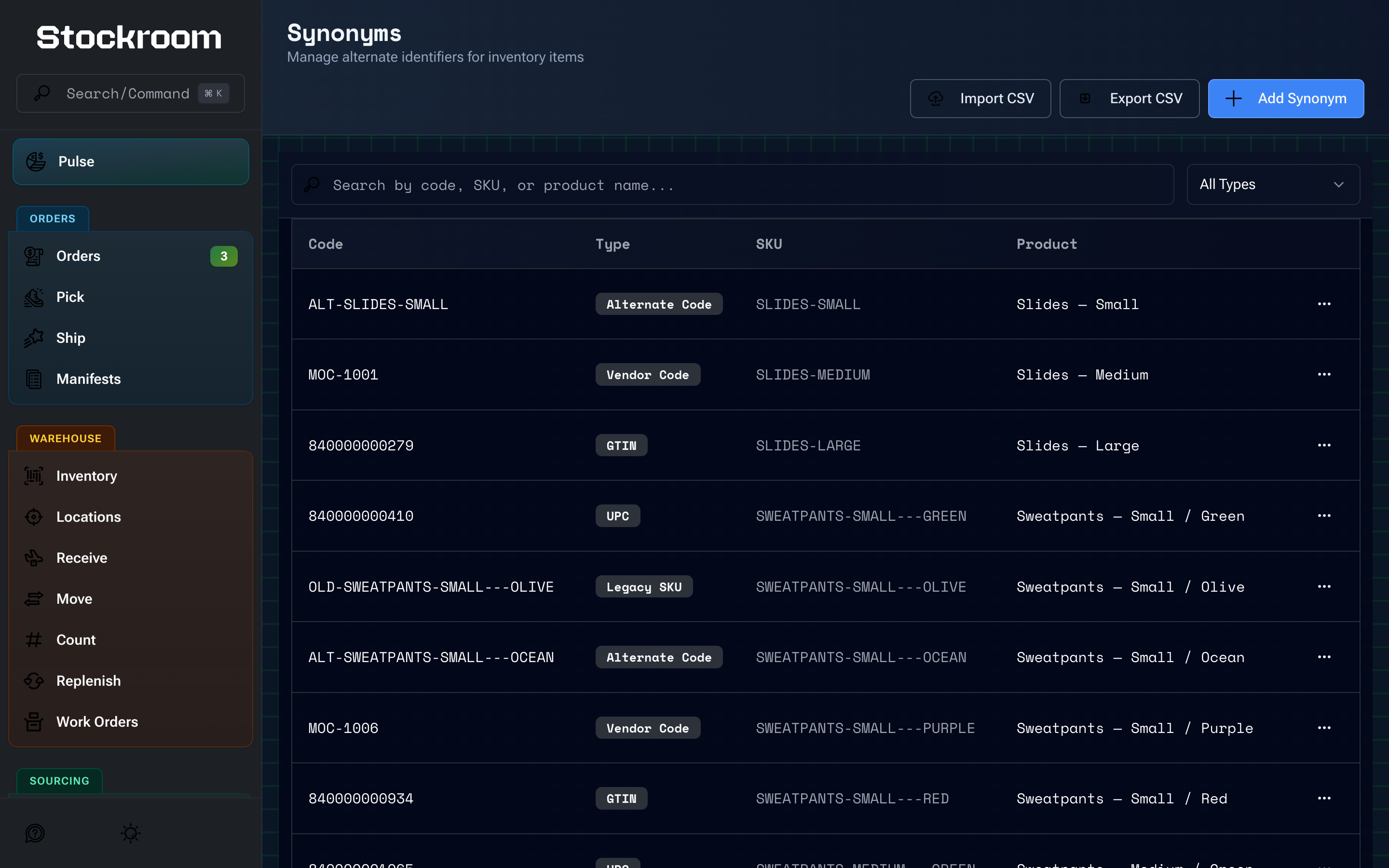
Task: Click the ORDERS section label
Action: pos(52,219)
